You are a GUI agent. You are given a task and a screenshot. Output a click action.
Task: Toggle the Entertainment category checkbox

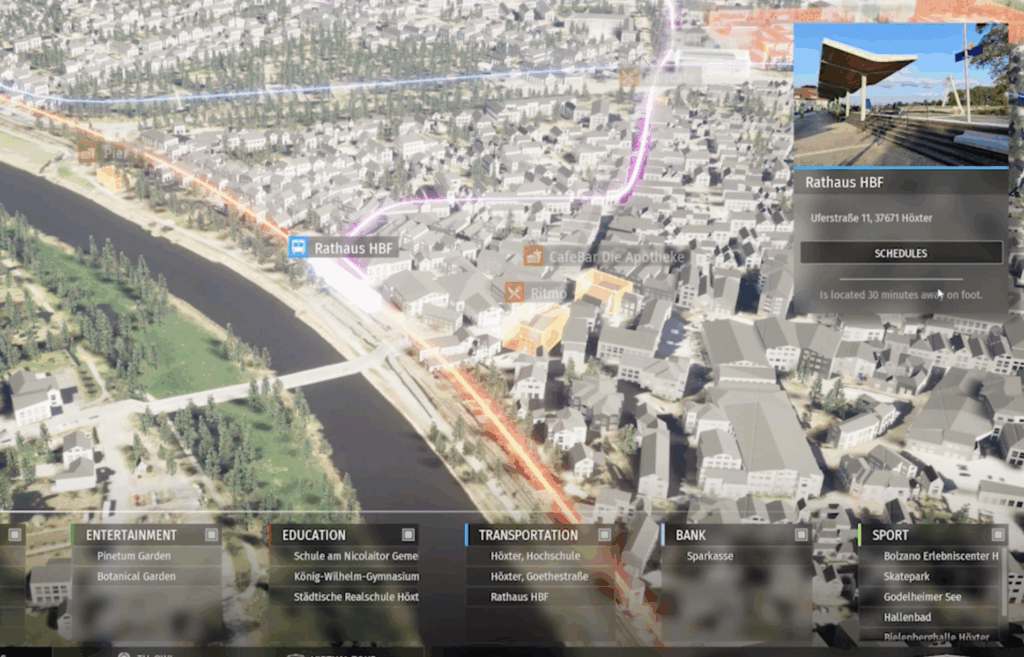211,535
